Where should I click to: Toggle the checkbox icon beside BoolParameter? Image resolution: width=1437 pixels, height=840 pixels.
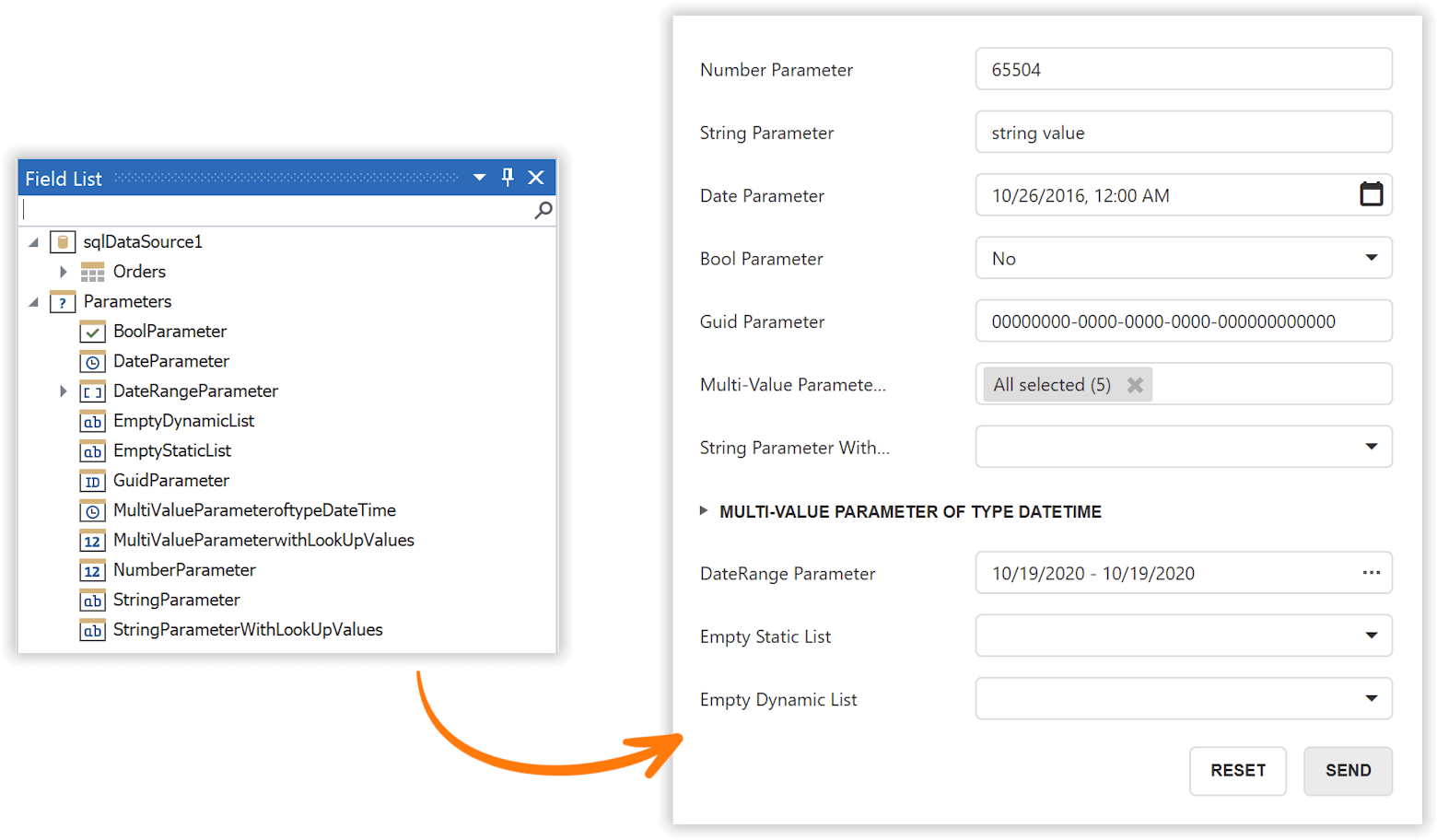click(92, 331)
